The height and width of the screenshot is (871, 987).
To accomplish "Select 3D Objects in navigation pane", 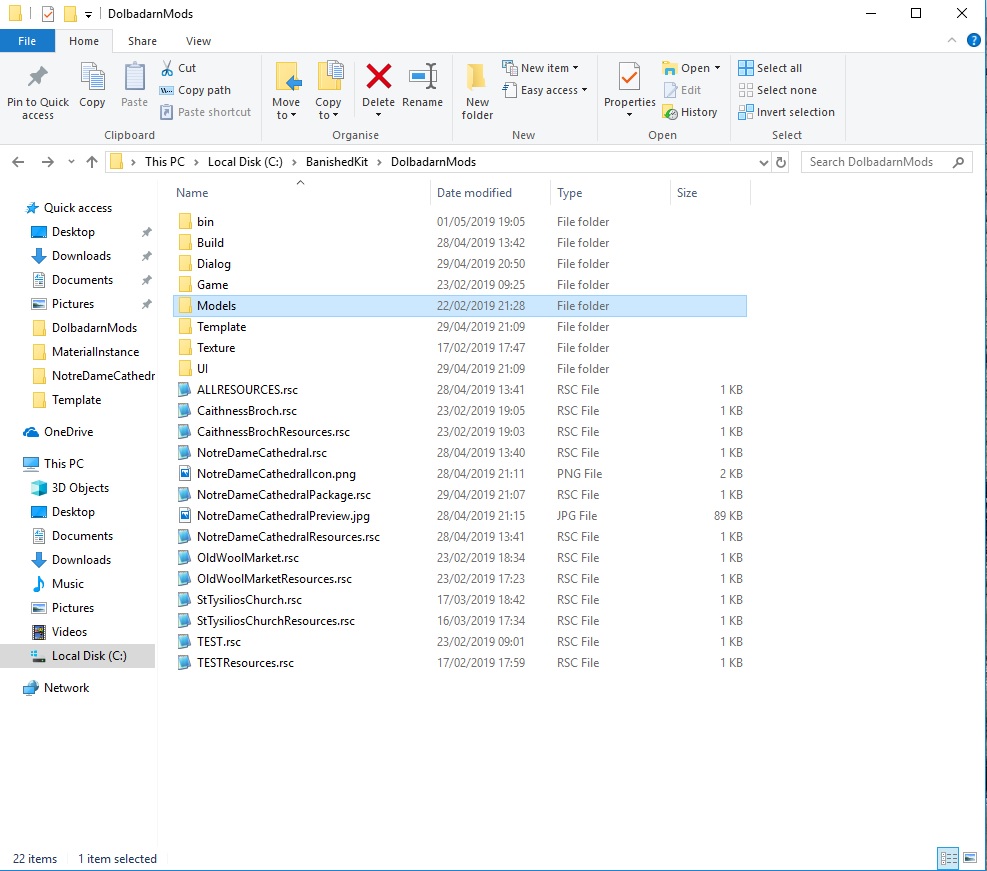I will (x=80, y=488).
